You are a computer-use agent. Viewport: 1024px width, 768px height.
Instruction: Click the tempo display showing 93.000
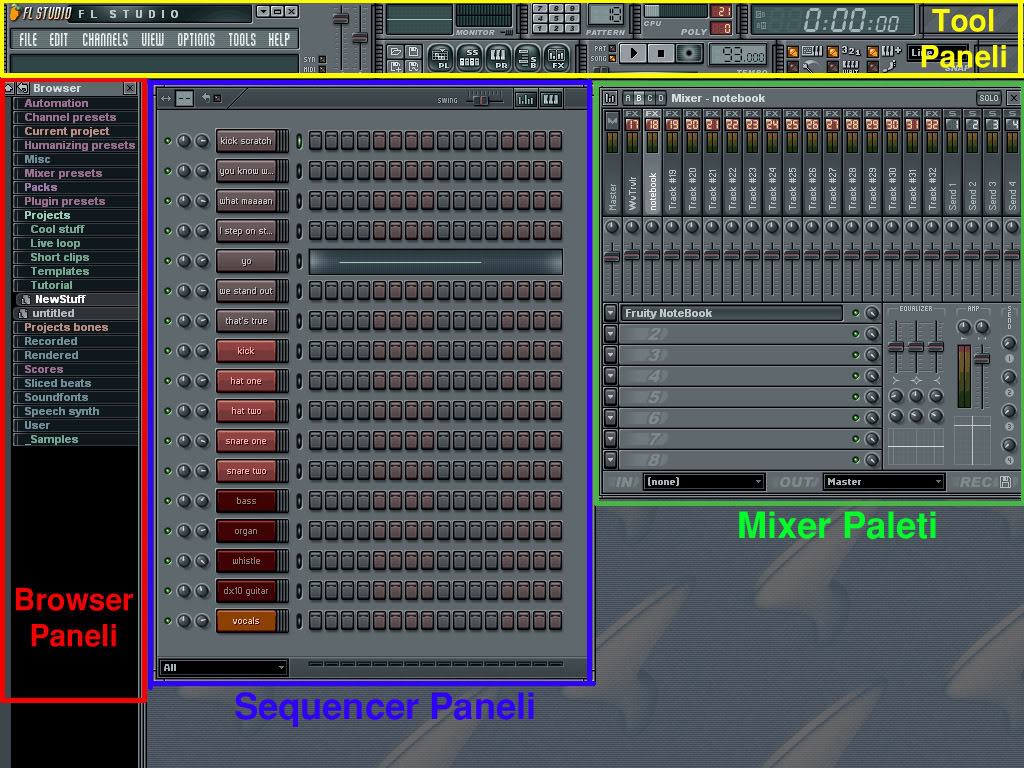(x=738, y=56)
